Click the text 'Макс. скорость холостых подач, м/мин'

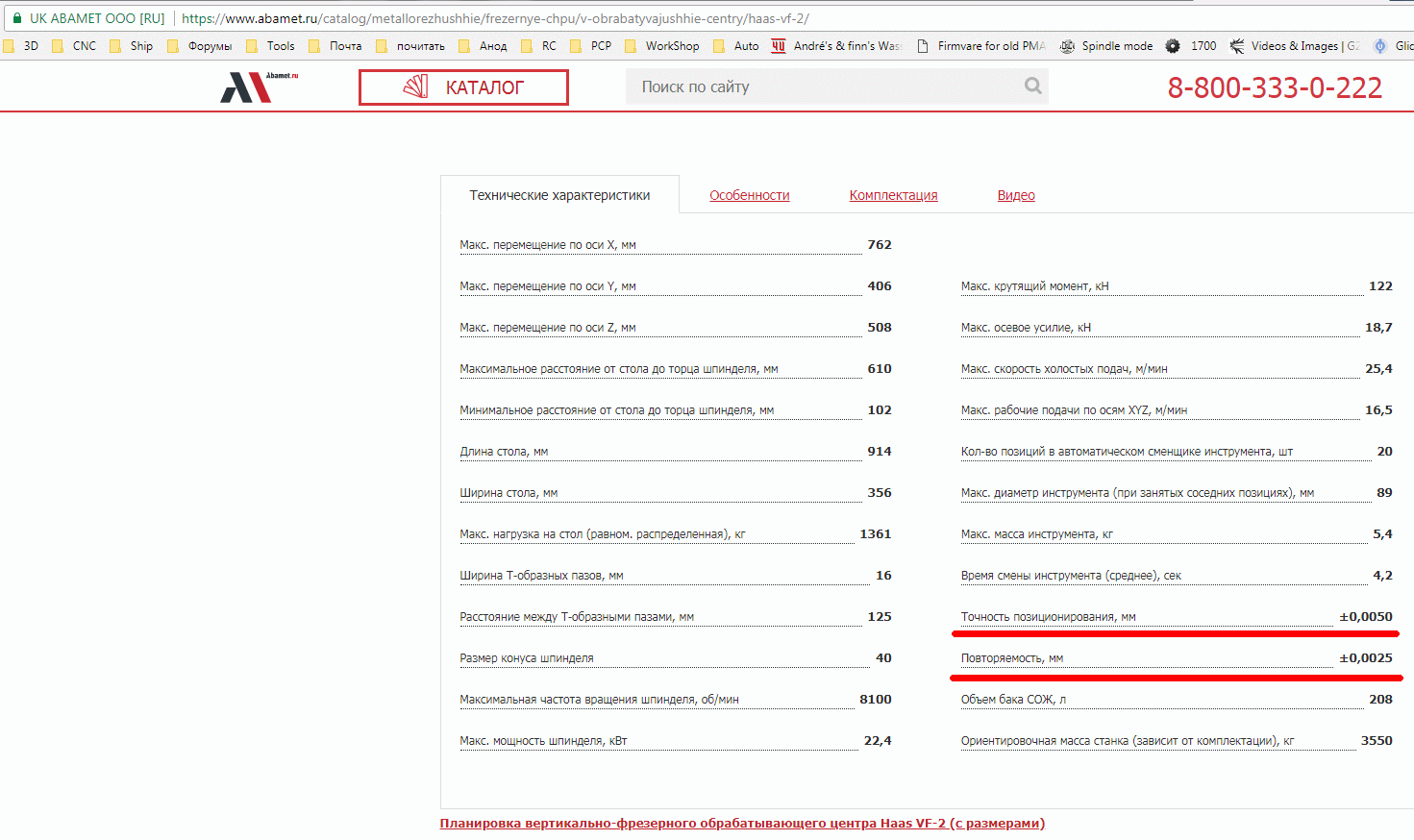tap(1064, 369)
